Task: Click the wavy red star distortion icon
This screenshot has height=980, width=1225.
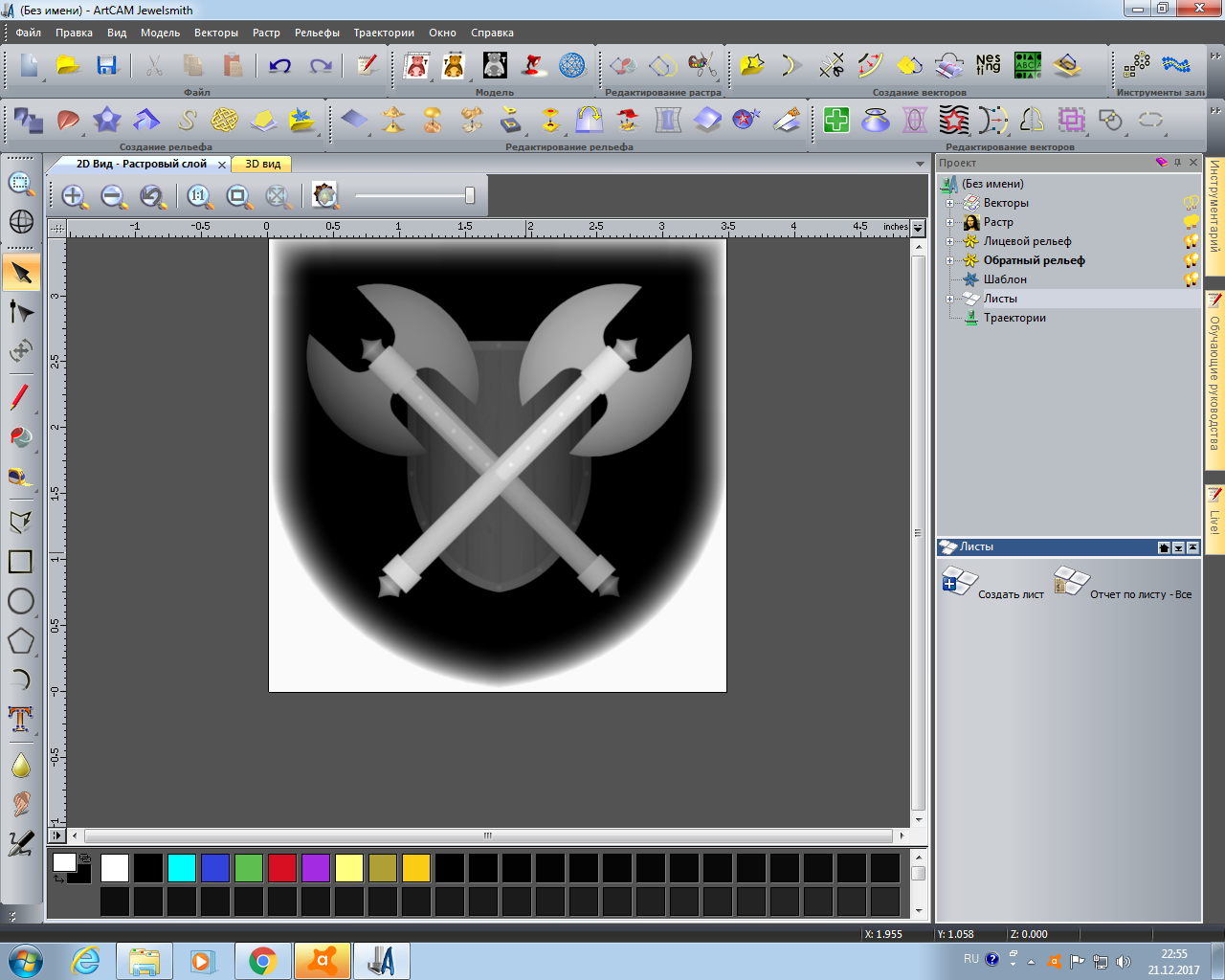Action: (954, 120)
